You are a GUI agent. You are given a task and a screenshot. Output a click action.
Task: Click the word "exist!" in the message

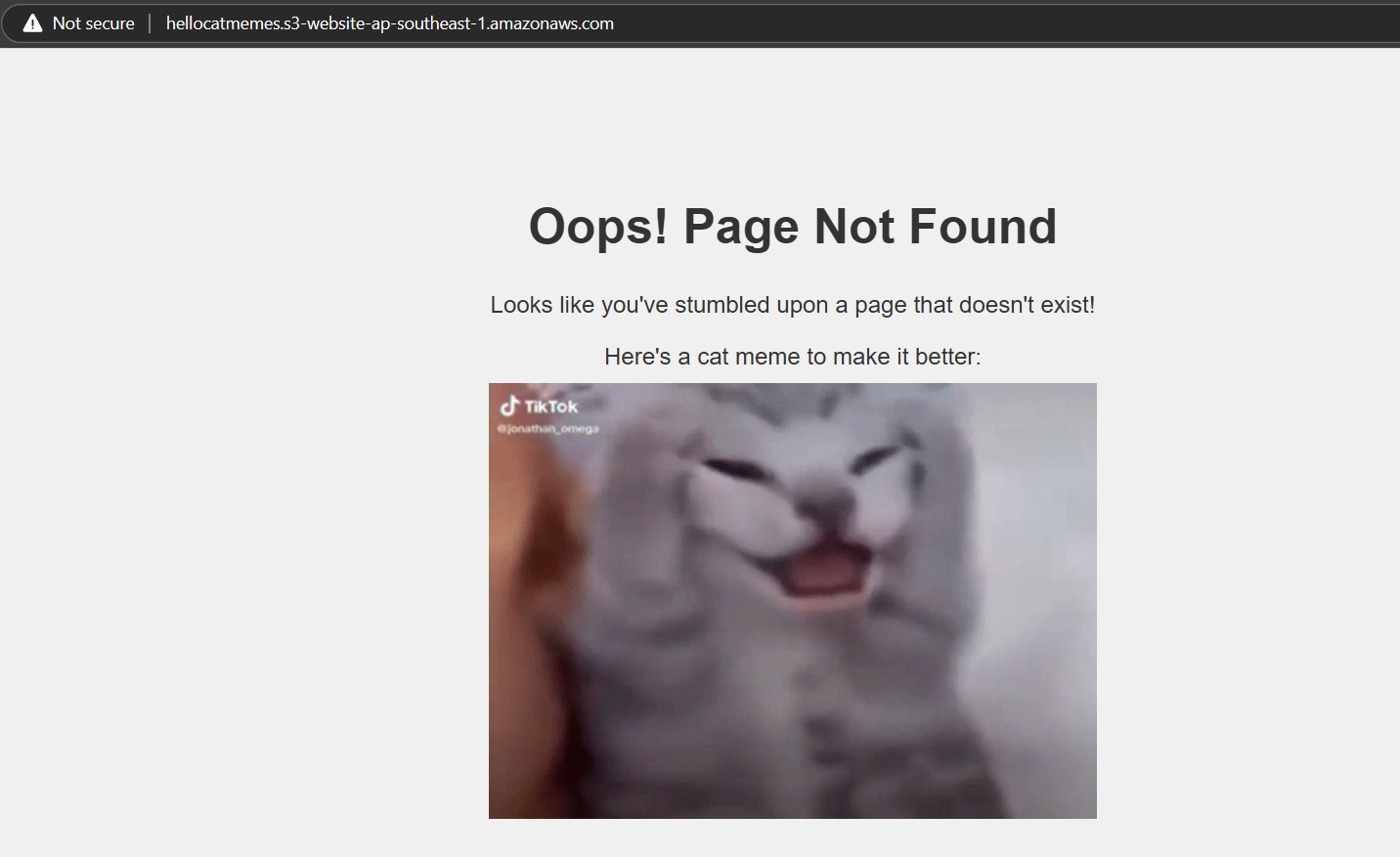tap(1068, 305)
